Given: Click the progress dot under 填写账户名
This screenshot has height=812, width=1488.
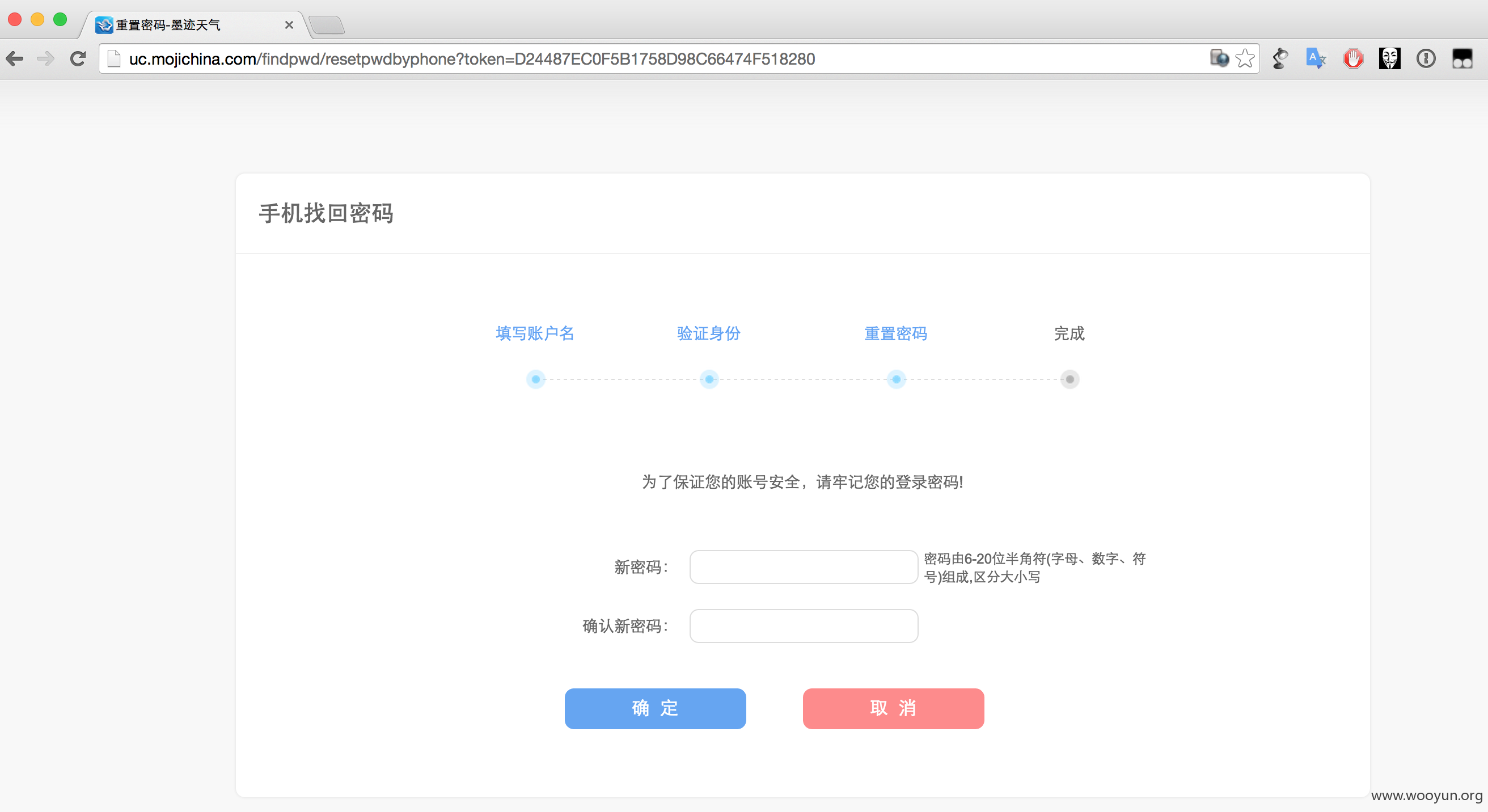Looking at the screenshot, I should 536,379.
